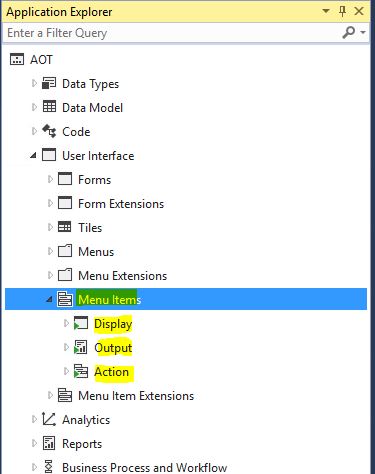Pin the Application Explorer panel

click(x=342, y=11)
